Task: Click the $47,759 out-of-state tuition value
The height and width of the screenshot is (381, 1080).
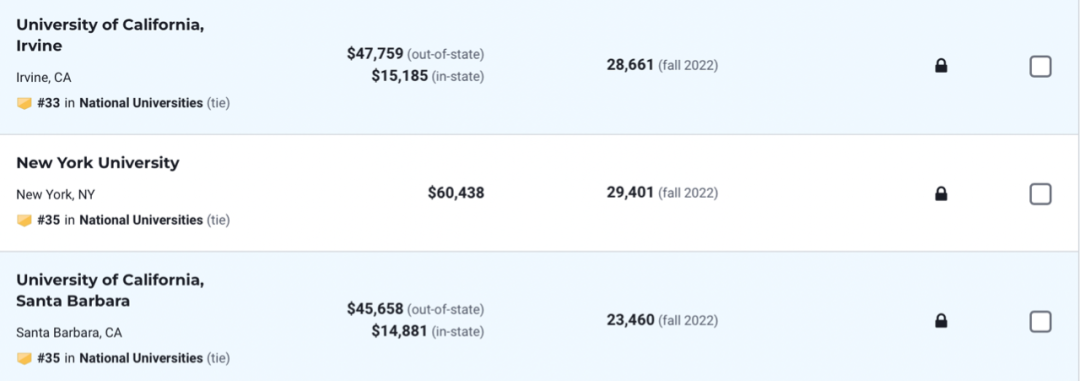Action: coord(375,54)
